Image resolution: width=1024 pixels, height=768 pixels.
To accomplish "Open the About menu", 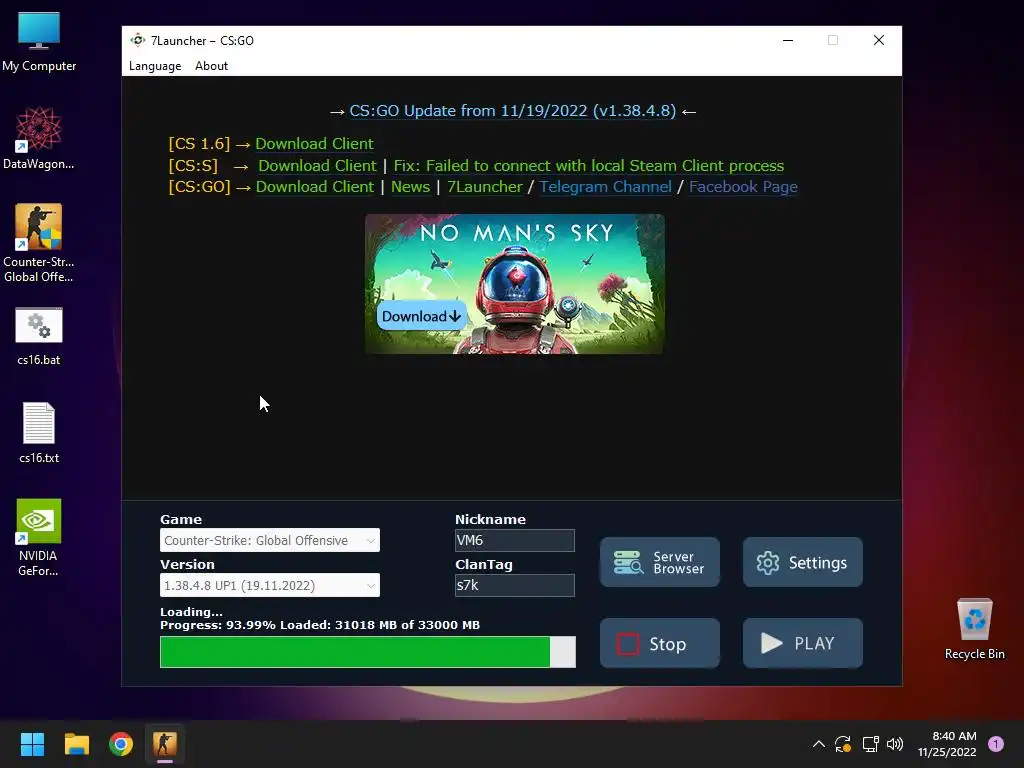I will pos(212,66).
